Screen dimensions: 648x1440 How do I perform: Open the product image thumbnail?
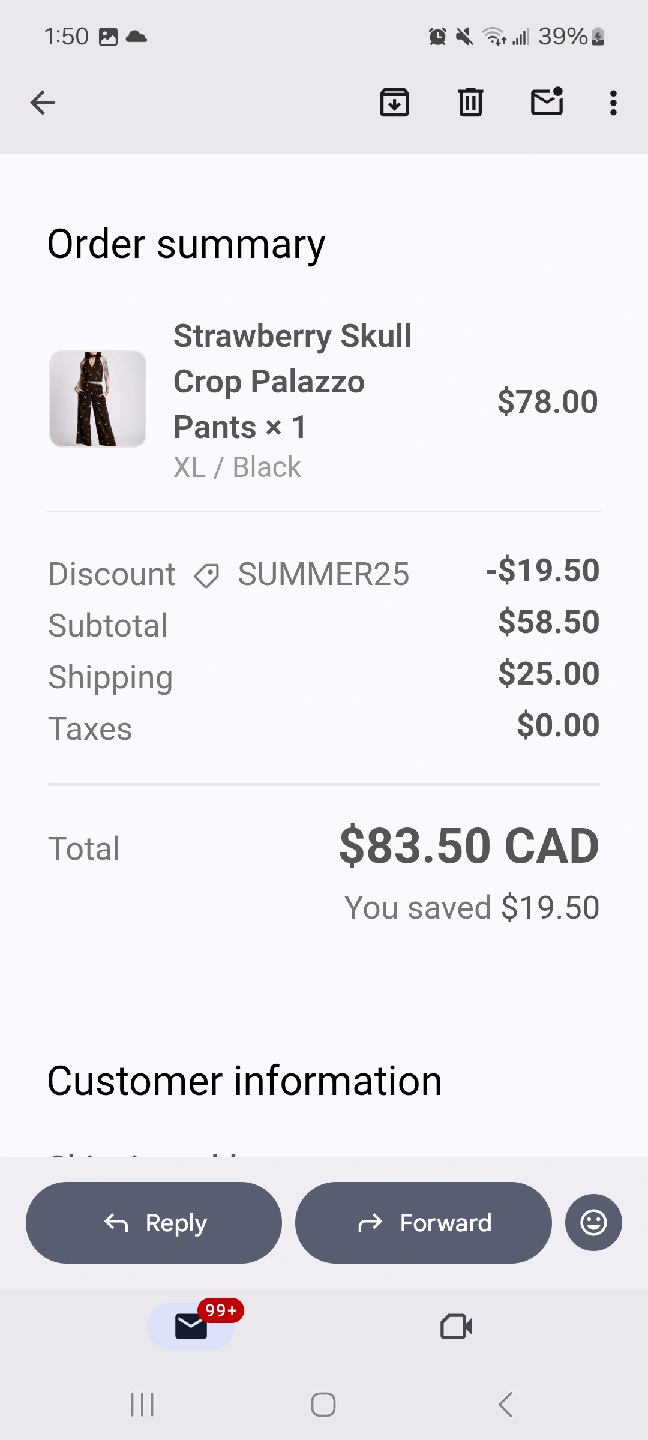pos(98,399)
